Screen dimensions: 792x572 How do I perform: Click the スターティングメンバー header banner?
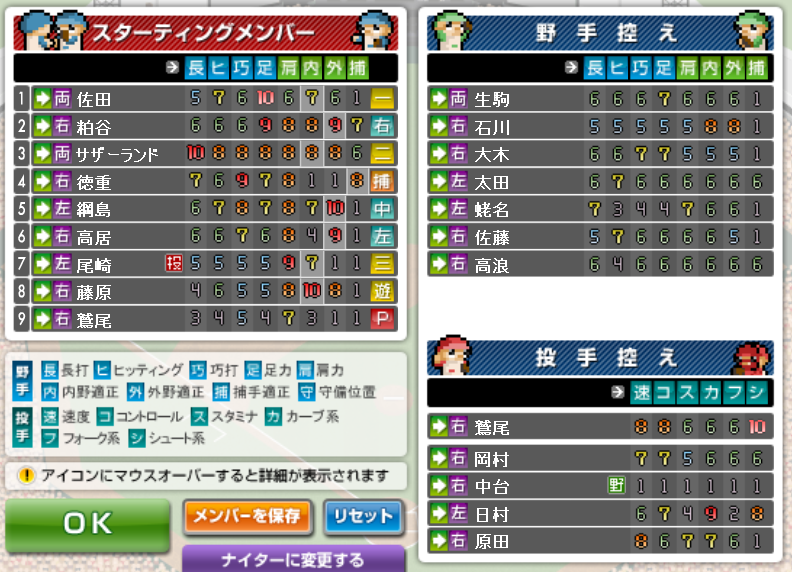(x=206, y=32)
